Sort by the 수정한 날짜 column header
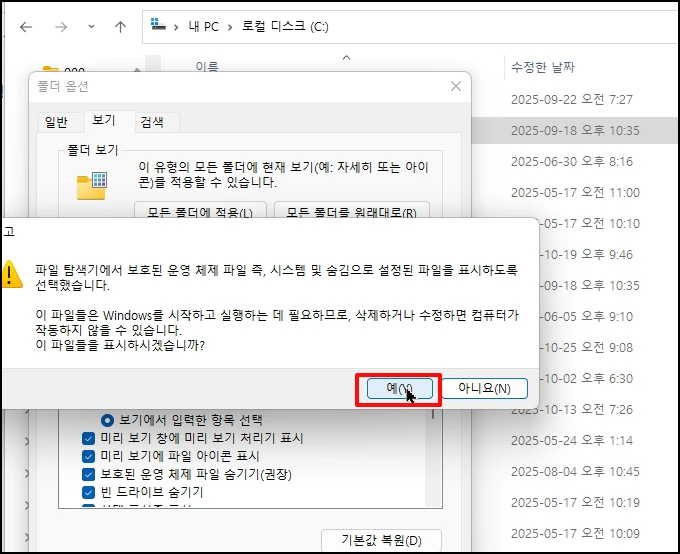680x554 pixels. click(x=543, y=67)
